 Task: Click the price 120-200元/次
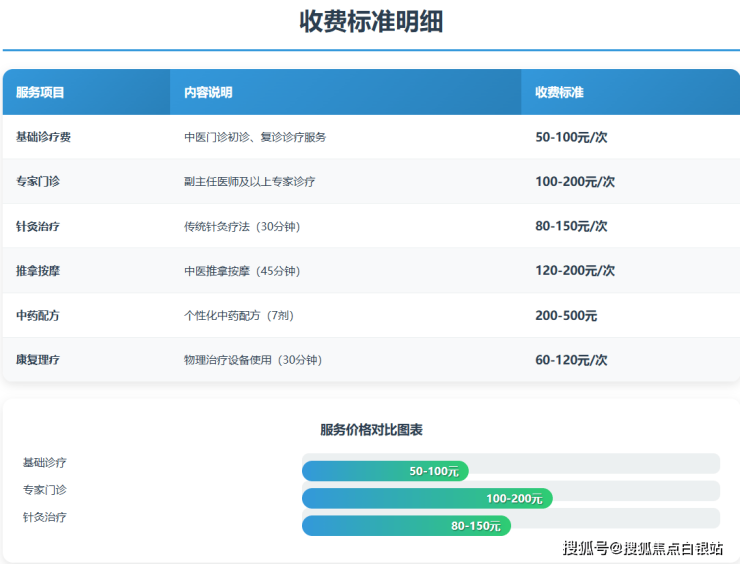click(x=575, y=271)
